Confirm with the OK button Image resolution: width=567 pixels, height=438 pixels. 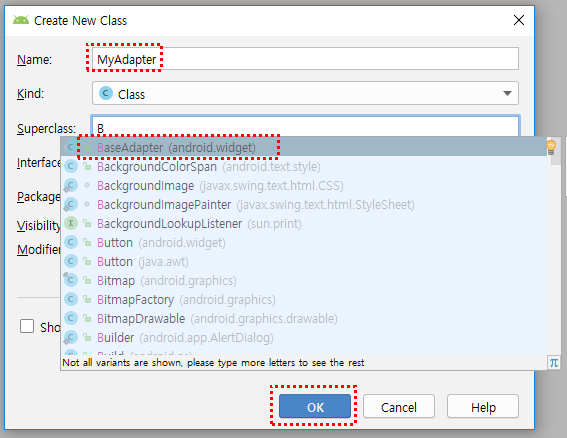(x=315, y=407)
